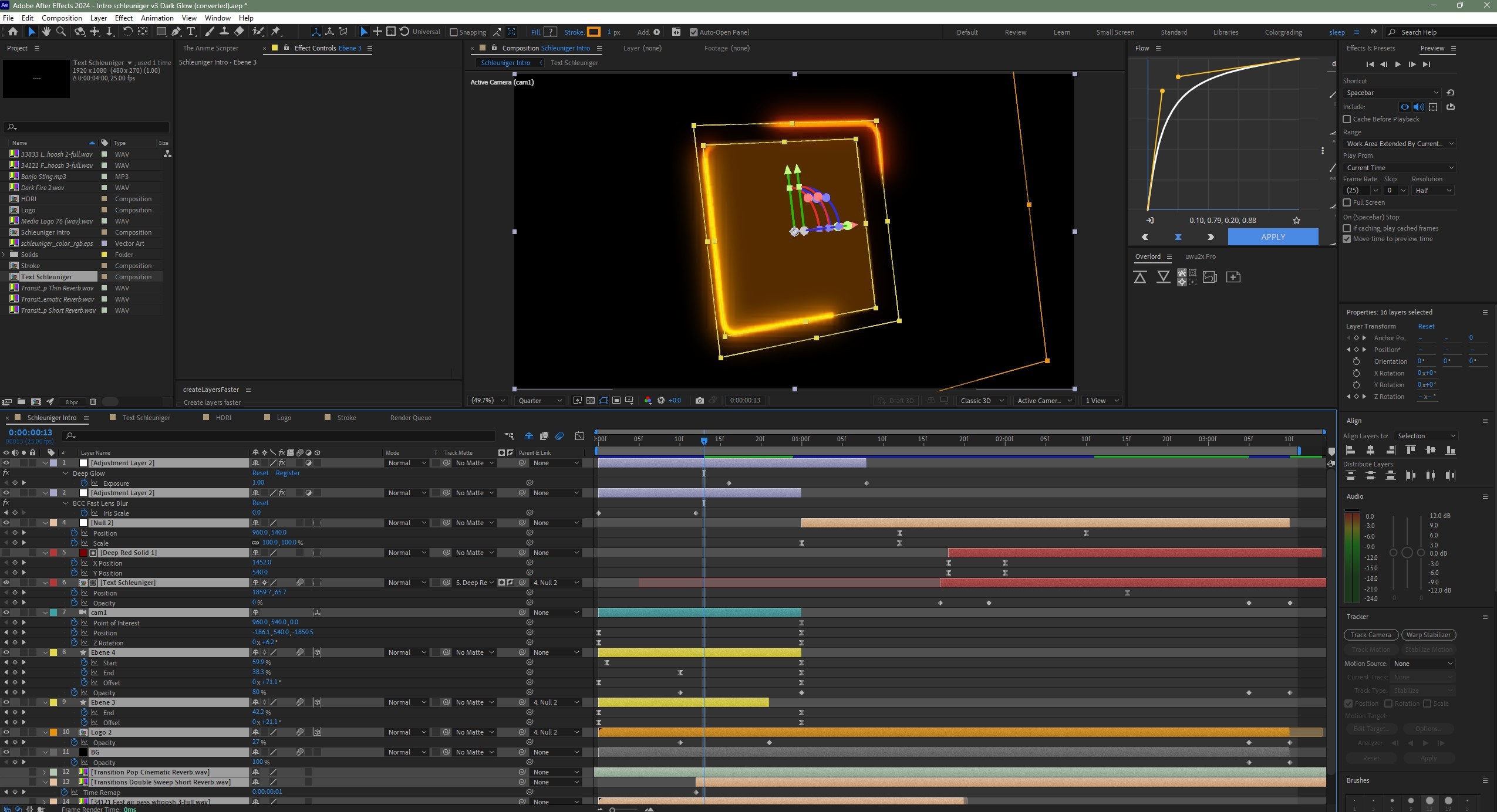1497x812 pixels.
Task: Select the Zoom tool in toolbar
Action: 60,32
